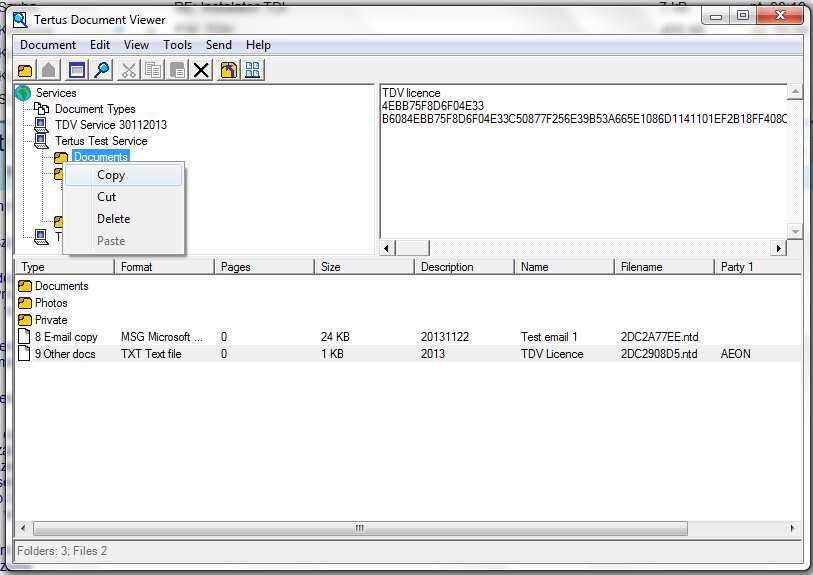This screenshot has width=813, height=575.
Task: Click the preview pane scroll-left arrow
Action: point(386,248)
